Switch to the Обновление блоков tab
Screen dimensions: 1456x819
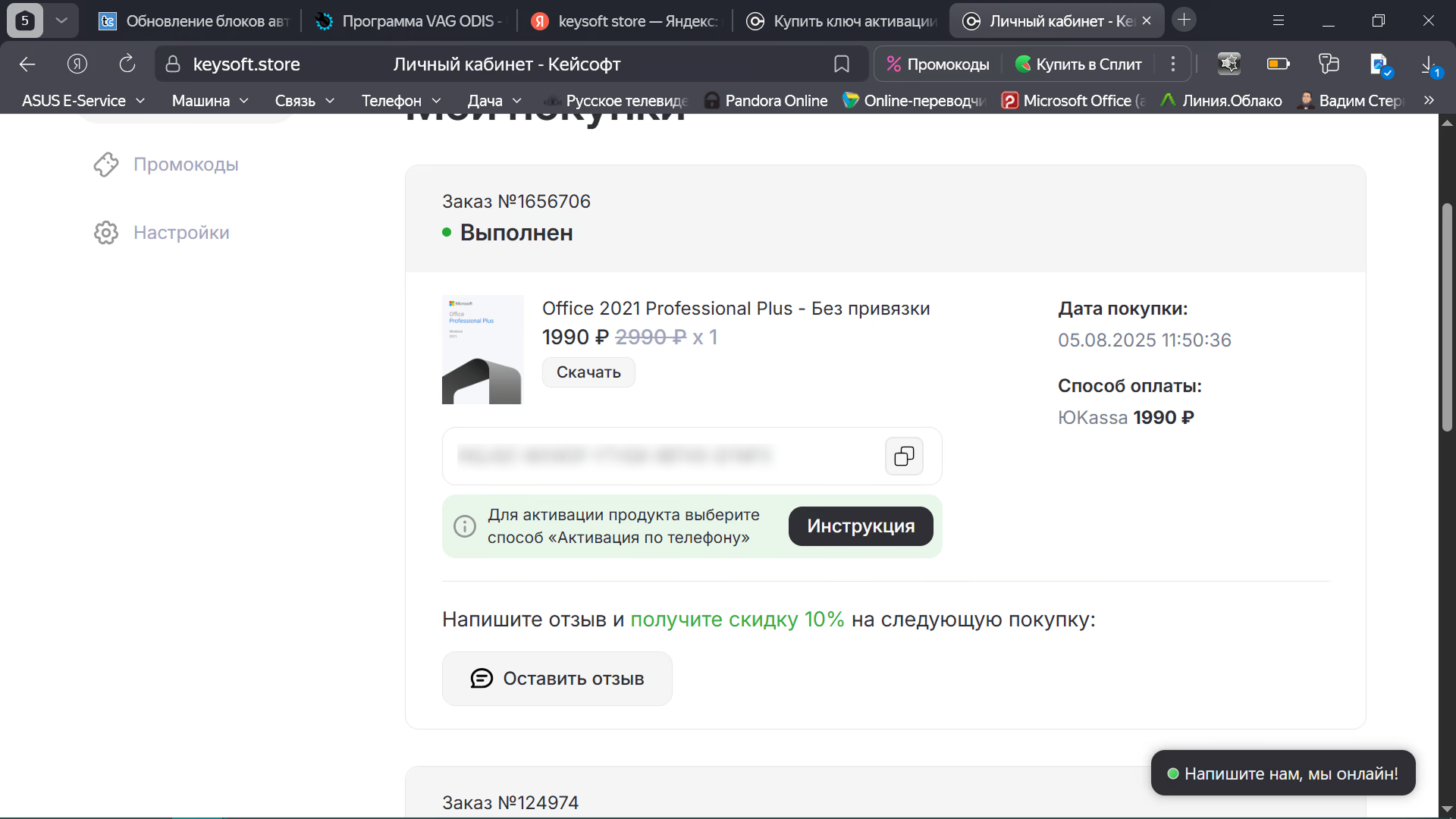pos(195,21)
